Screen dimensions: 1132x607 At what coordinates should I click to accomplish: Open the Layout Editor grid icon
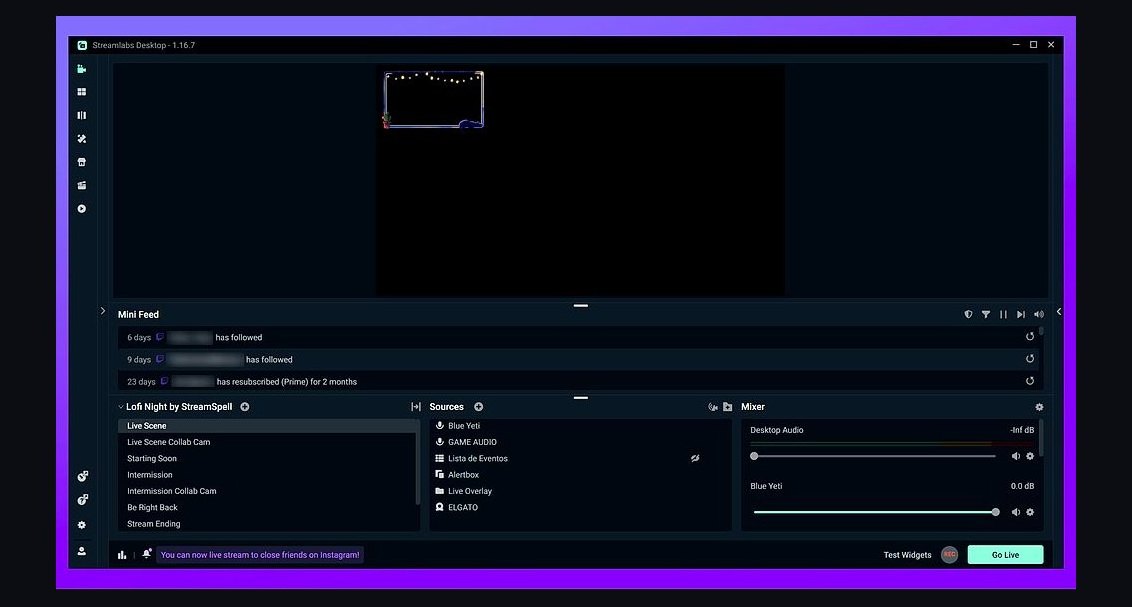[x=82, y=92]
